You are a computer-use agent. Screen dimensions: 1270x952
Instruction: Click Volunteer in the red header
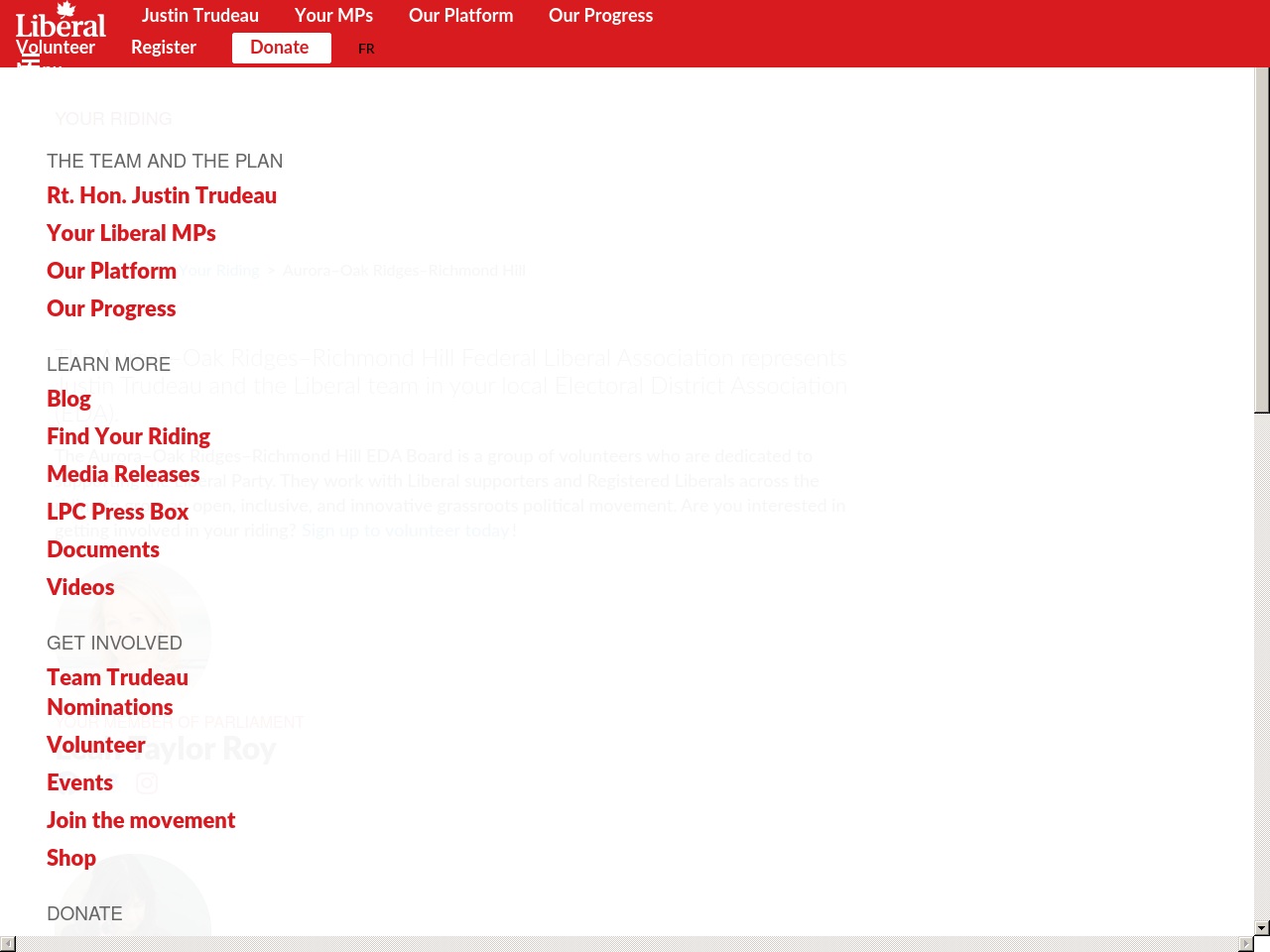56,48
